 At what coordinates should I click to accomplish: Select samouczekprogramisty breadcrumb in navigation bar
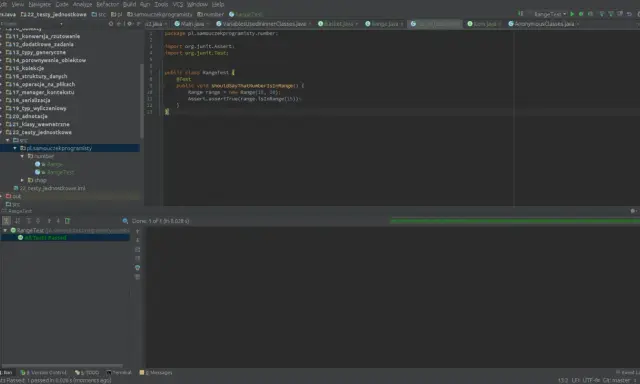point(159,14)
